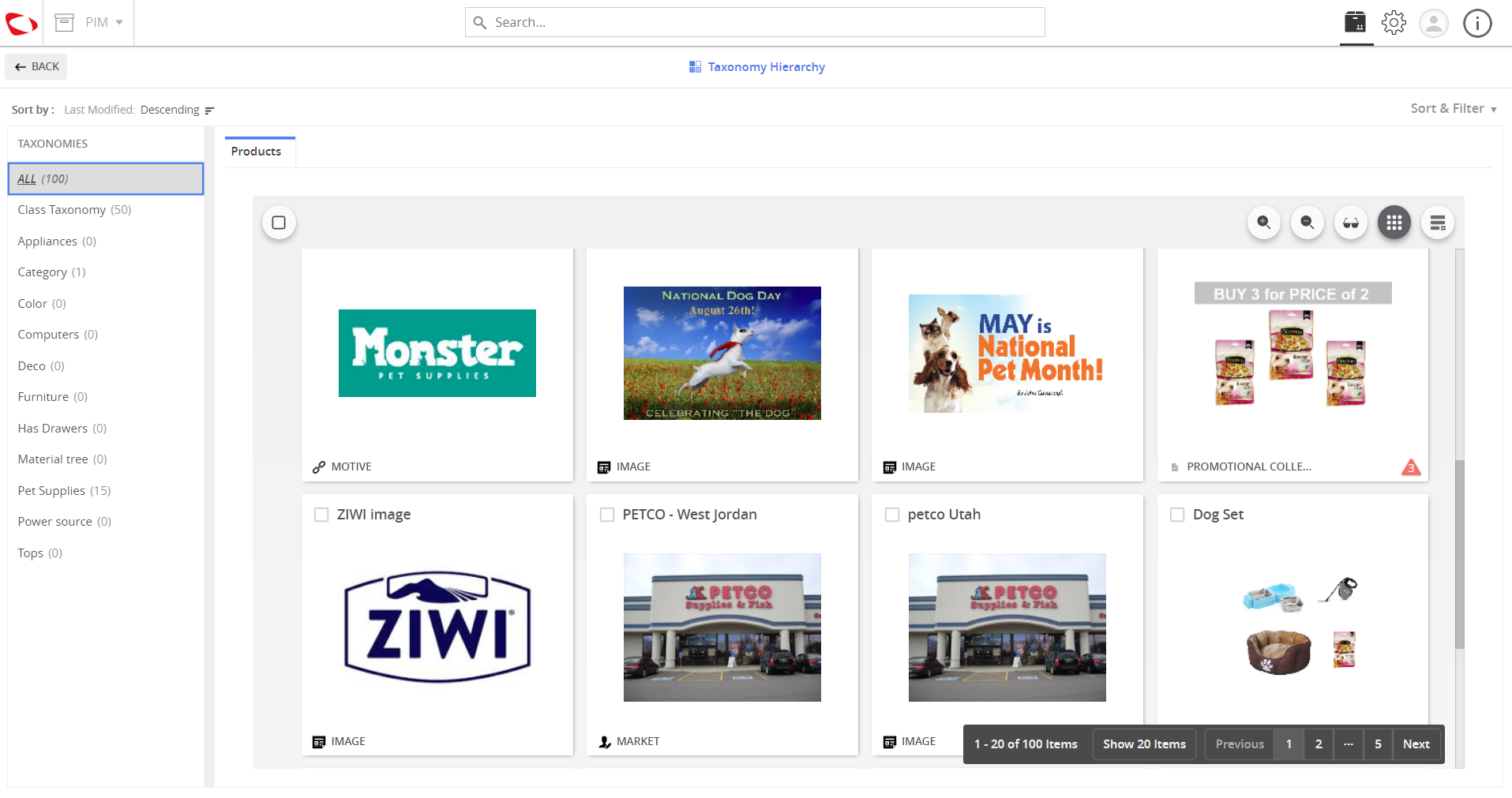This screenshot has width=1512, height=798.
Task: Click the IMAGE icon under ZIWI
Action: click(x=319, y=742)
